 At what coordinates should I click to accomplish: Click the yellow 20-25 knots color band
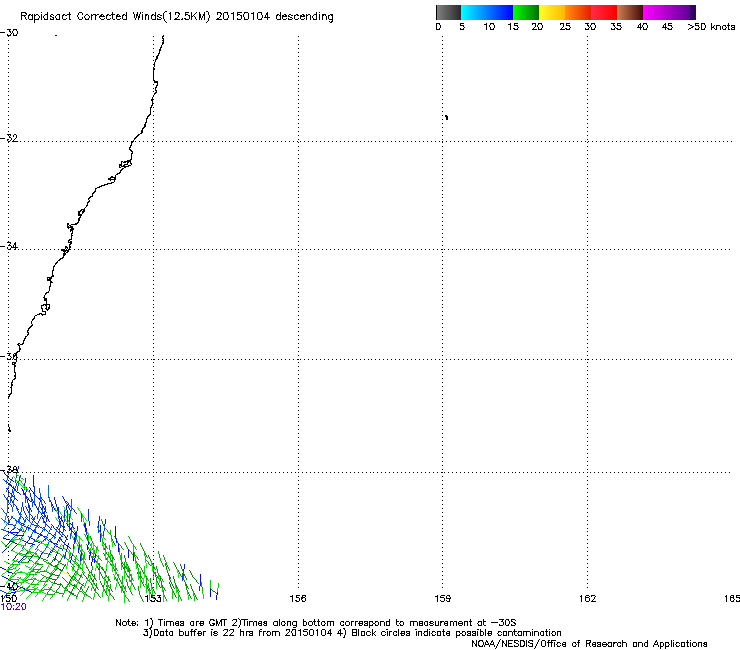[552, 12]
